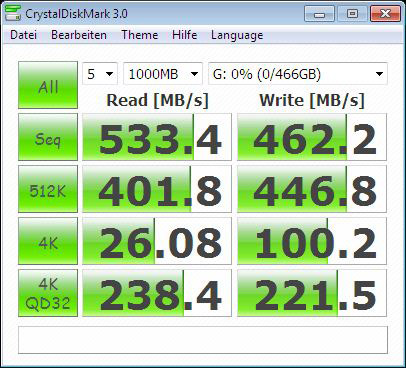406x368 pixels.
Task: Start the 512K benchmark test
Action: (x=48, y=189)
